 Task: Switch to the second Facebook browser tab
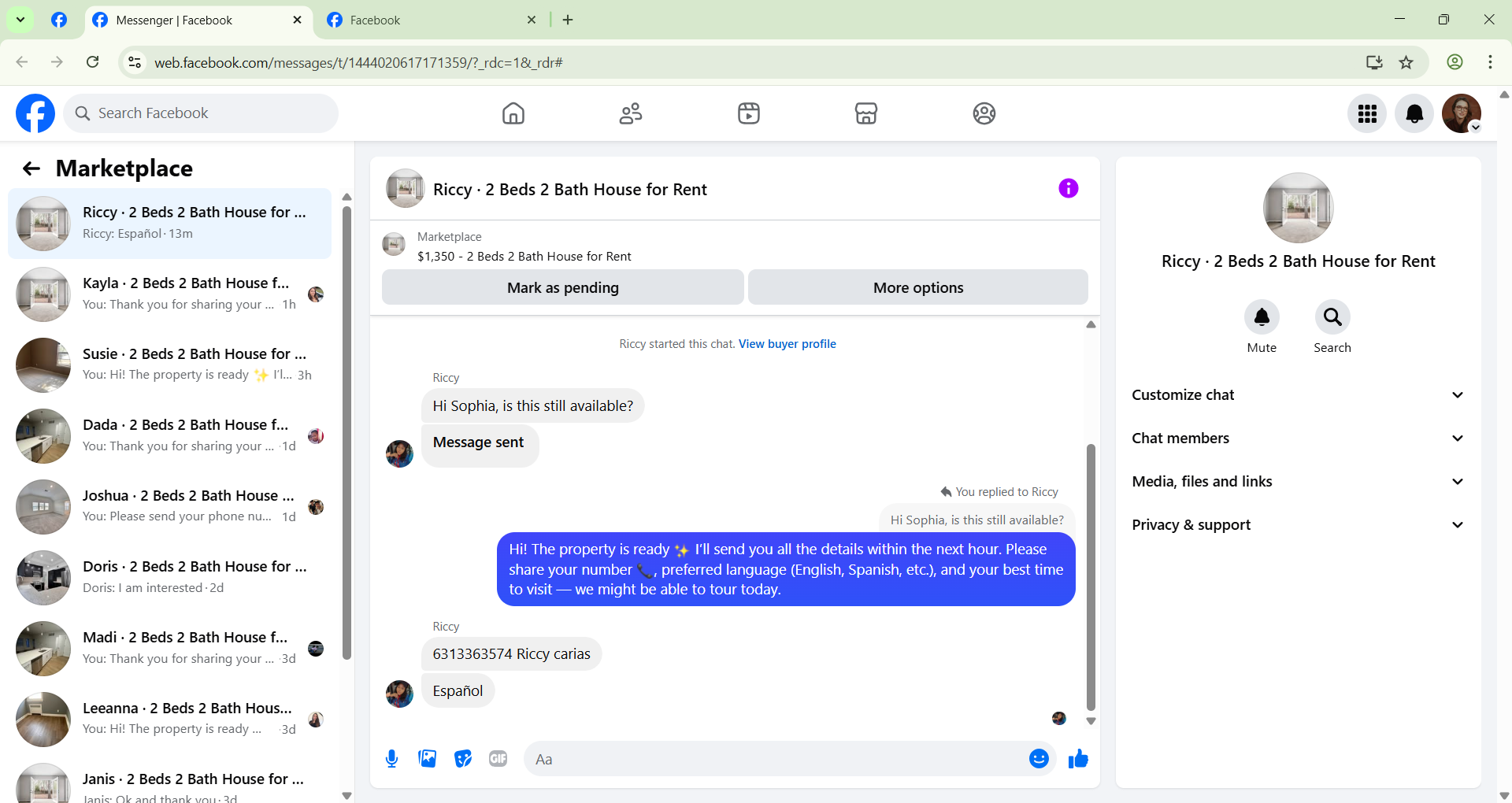click(x=432, y=20)
